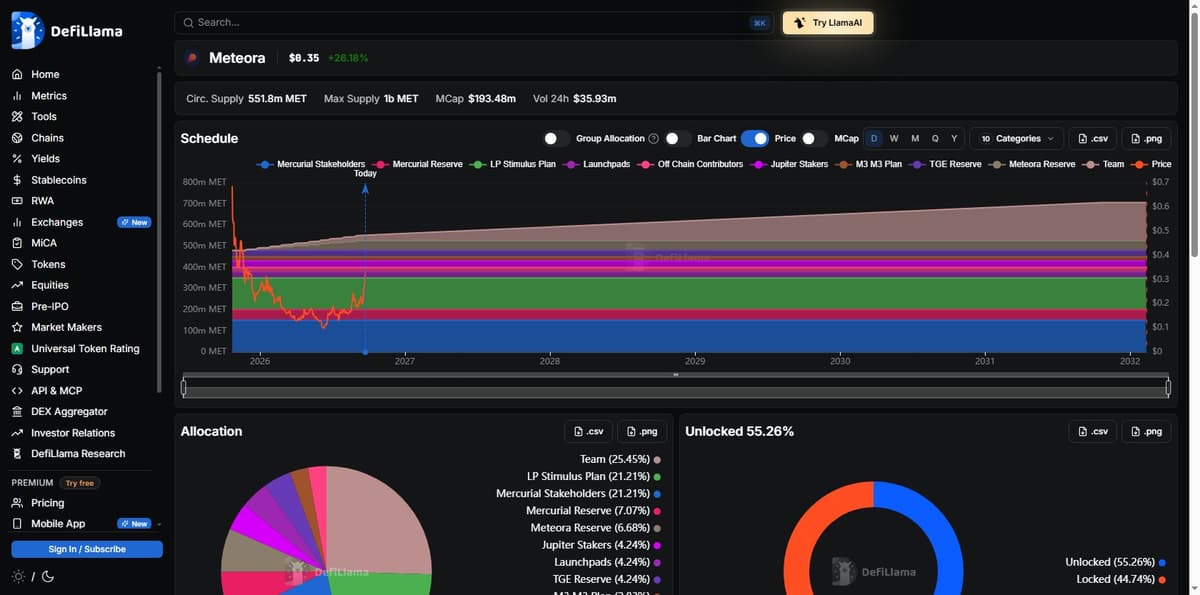This screenshot has width=1200, height=595.
Task: Download Schedule chart as .png
Action: point(1146,139)
